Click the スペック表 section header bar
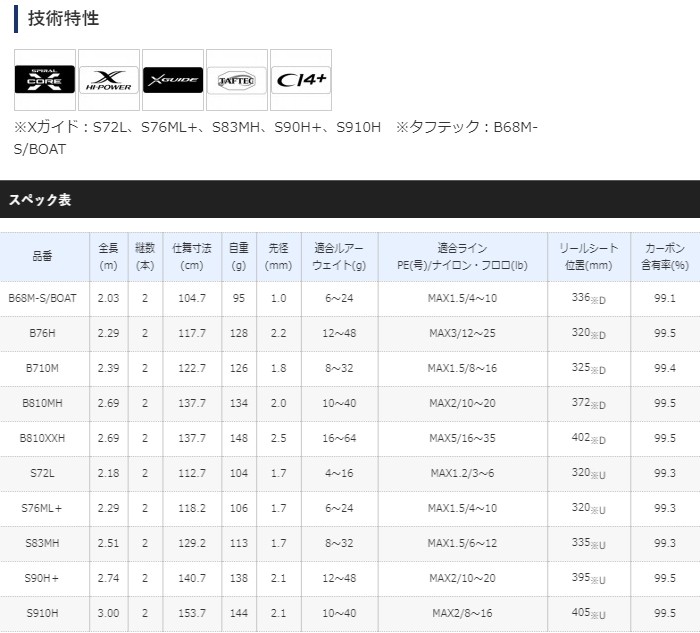This screenshot has height=633, width=700. click(x=350, y=199)
